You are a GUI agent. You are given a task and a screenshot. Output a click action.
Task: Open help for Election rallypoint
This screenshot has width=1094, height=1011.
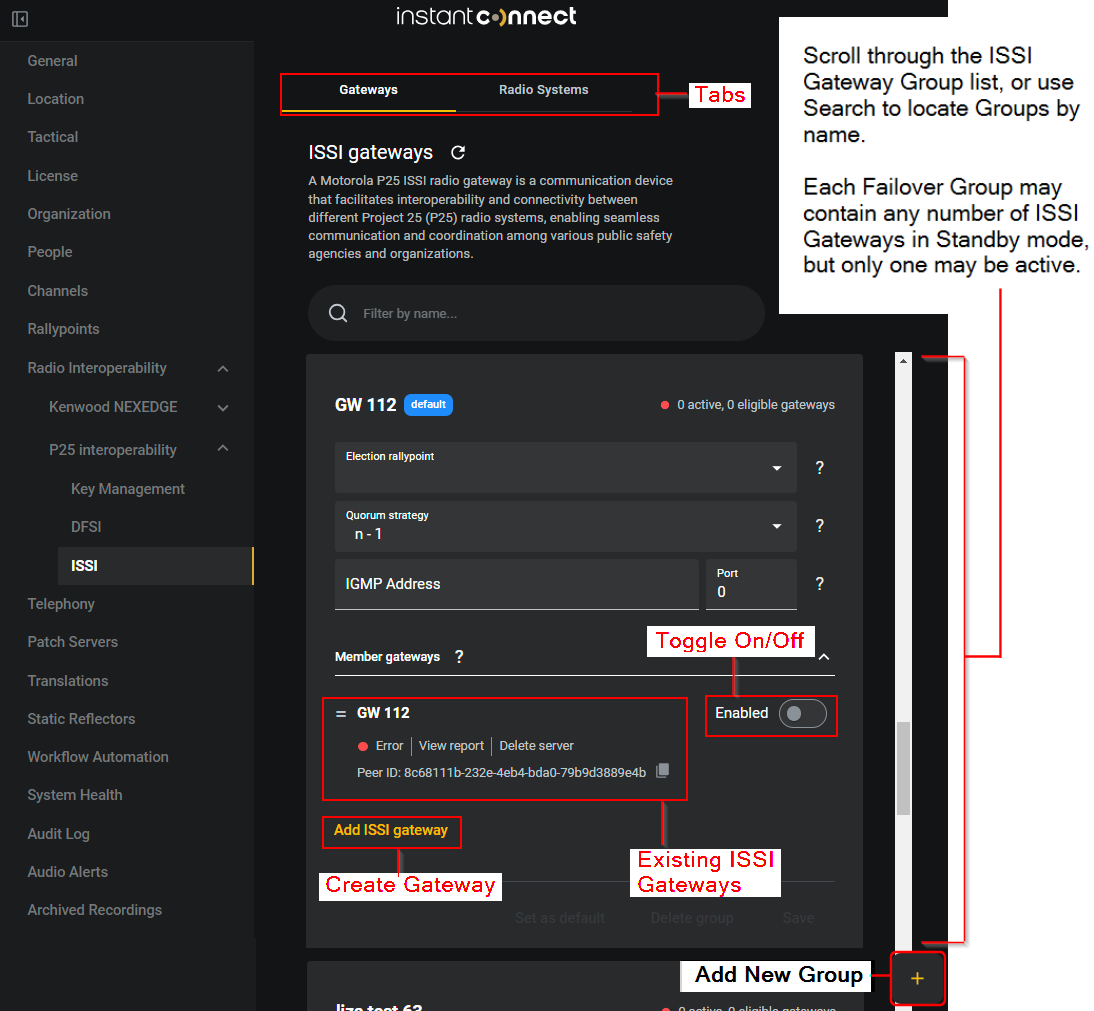coord(820,467)
